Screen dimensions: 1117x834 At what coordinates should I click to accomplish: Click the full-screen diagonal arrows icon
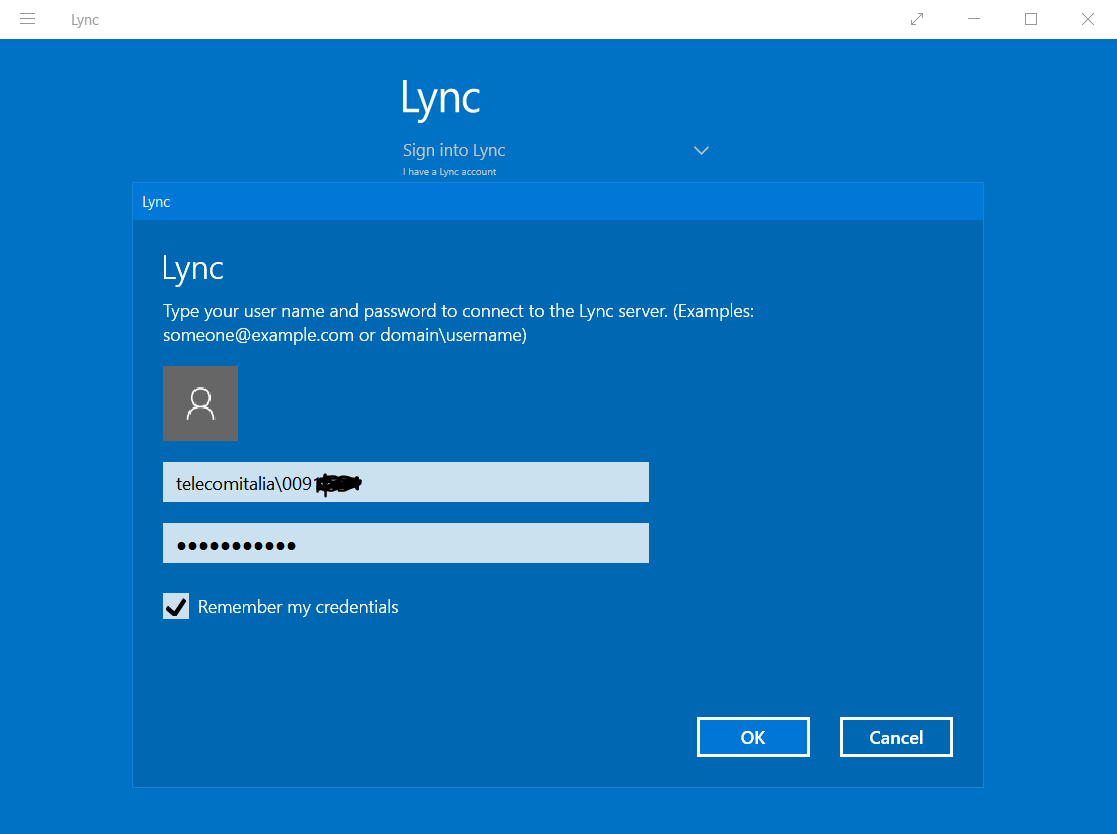tap(916, 19)
